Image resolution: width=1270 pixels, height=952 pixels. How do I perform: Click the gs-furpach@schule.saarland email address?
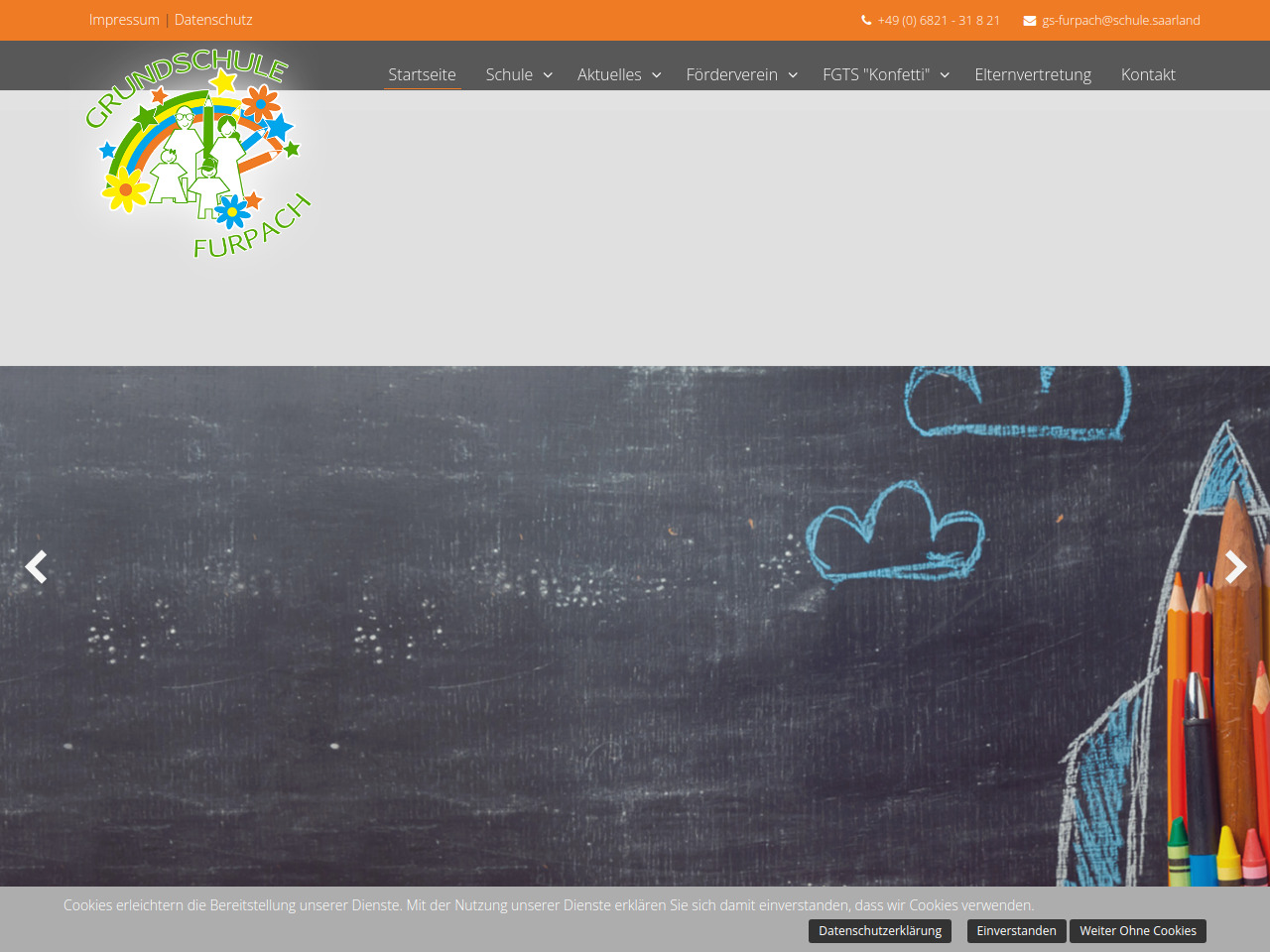(1120, 20)
